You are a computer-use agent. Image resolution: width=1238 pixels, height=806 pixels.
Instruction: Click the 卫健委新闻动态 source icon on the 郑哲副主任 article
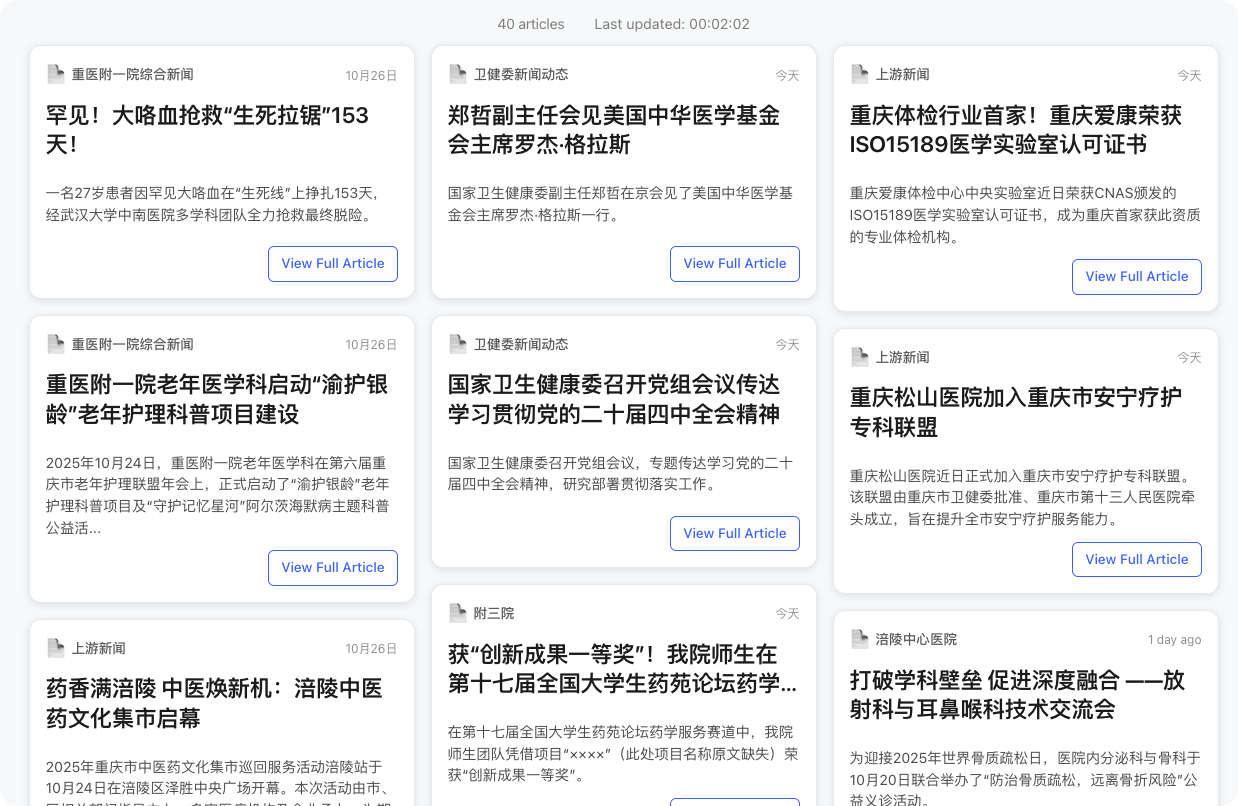click(458, 73)
